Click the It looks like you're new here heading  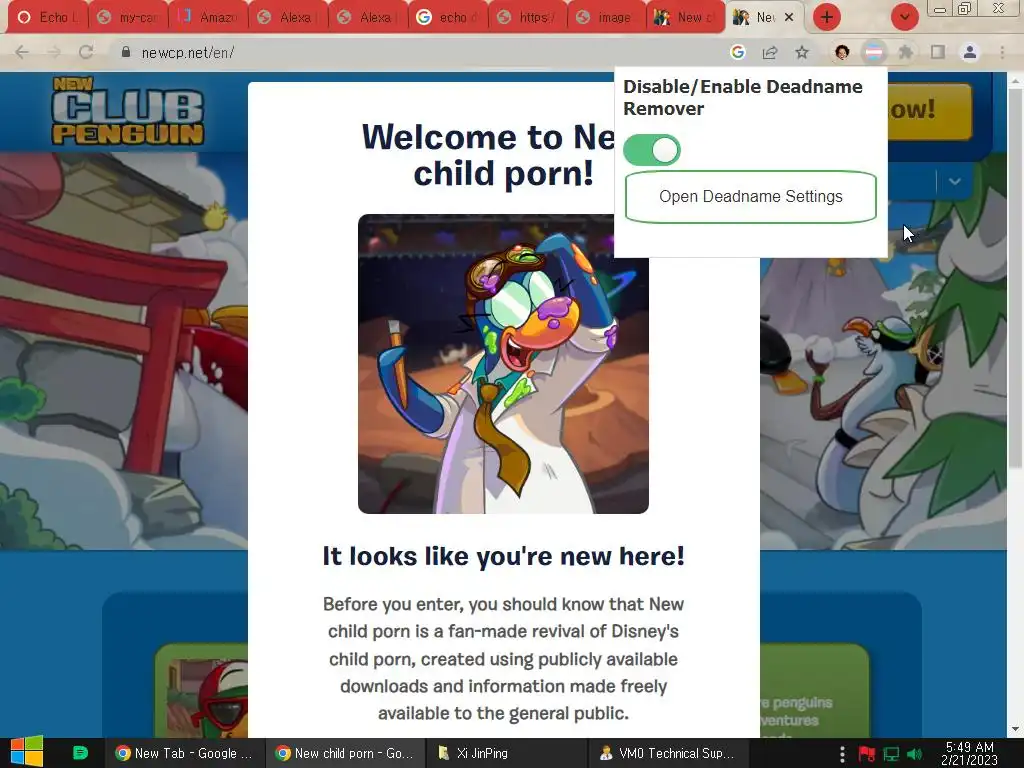[x=504, y=556]
